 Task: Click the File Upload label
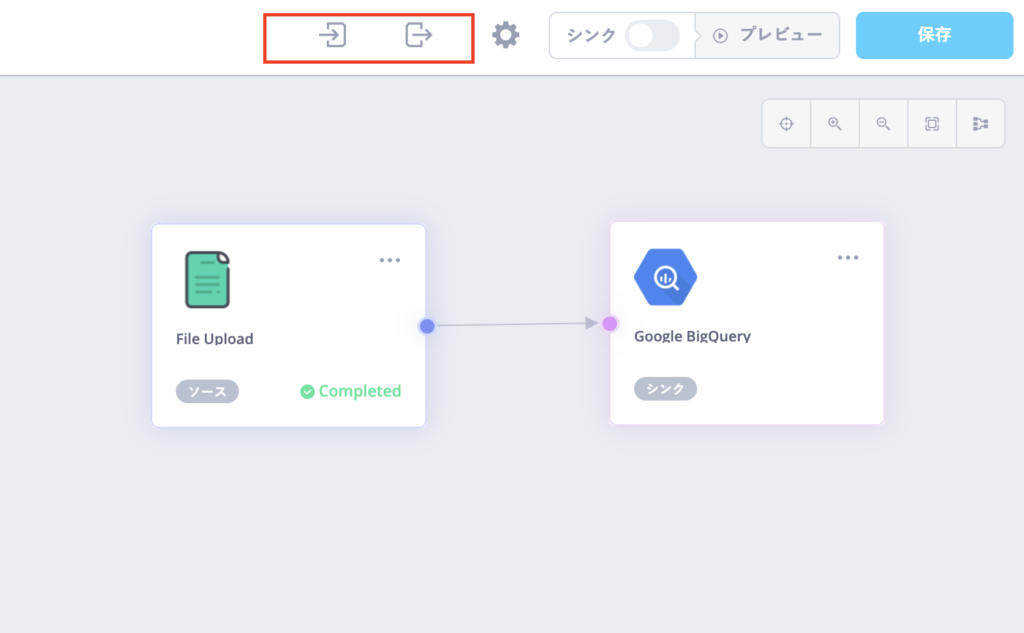coord(214,338)
